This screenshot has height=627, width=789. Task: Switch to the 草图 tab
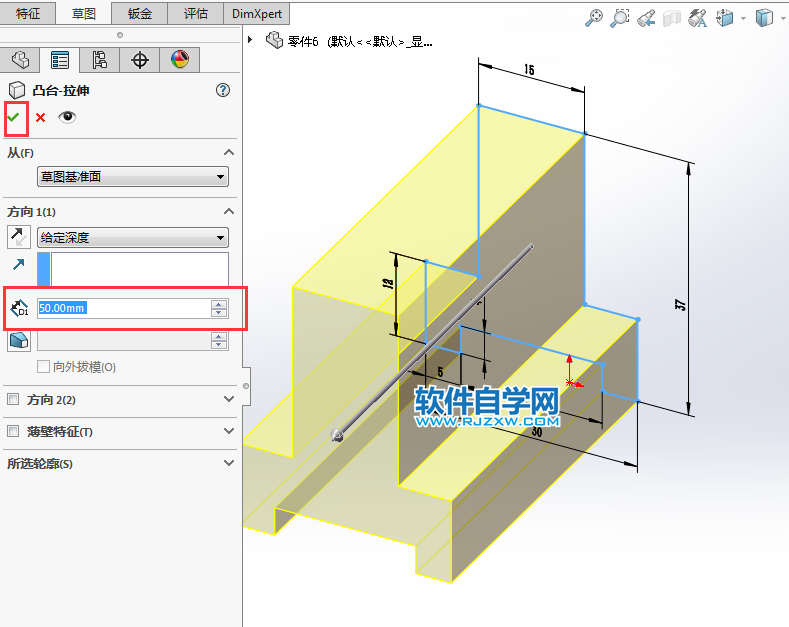[84, 14]
